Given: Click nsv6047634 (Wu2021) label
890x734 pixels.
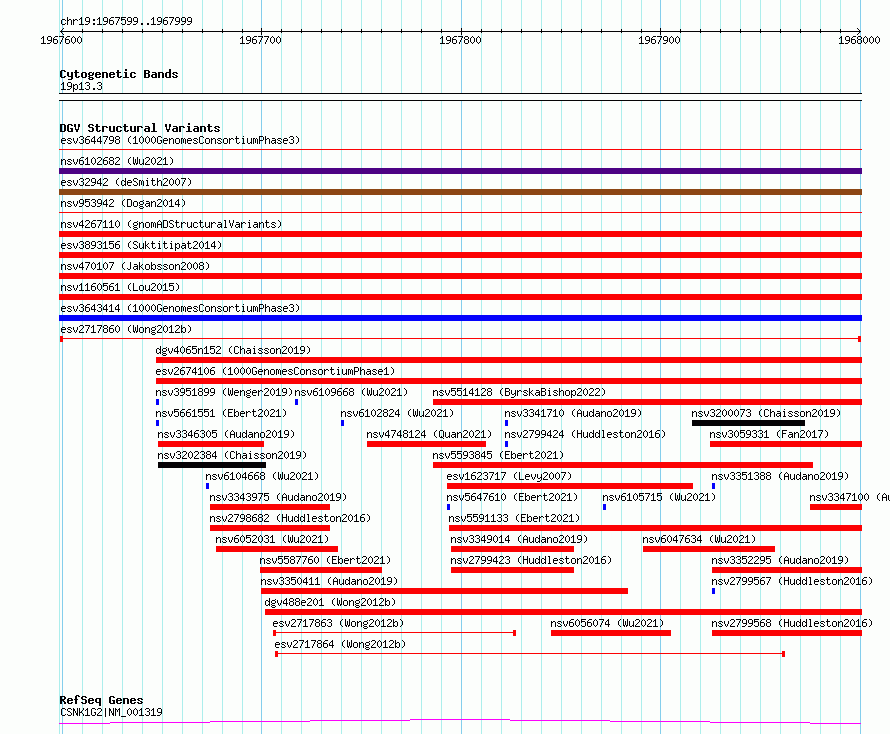Looking at the screenshot, I should click(x=699, y=539).
